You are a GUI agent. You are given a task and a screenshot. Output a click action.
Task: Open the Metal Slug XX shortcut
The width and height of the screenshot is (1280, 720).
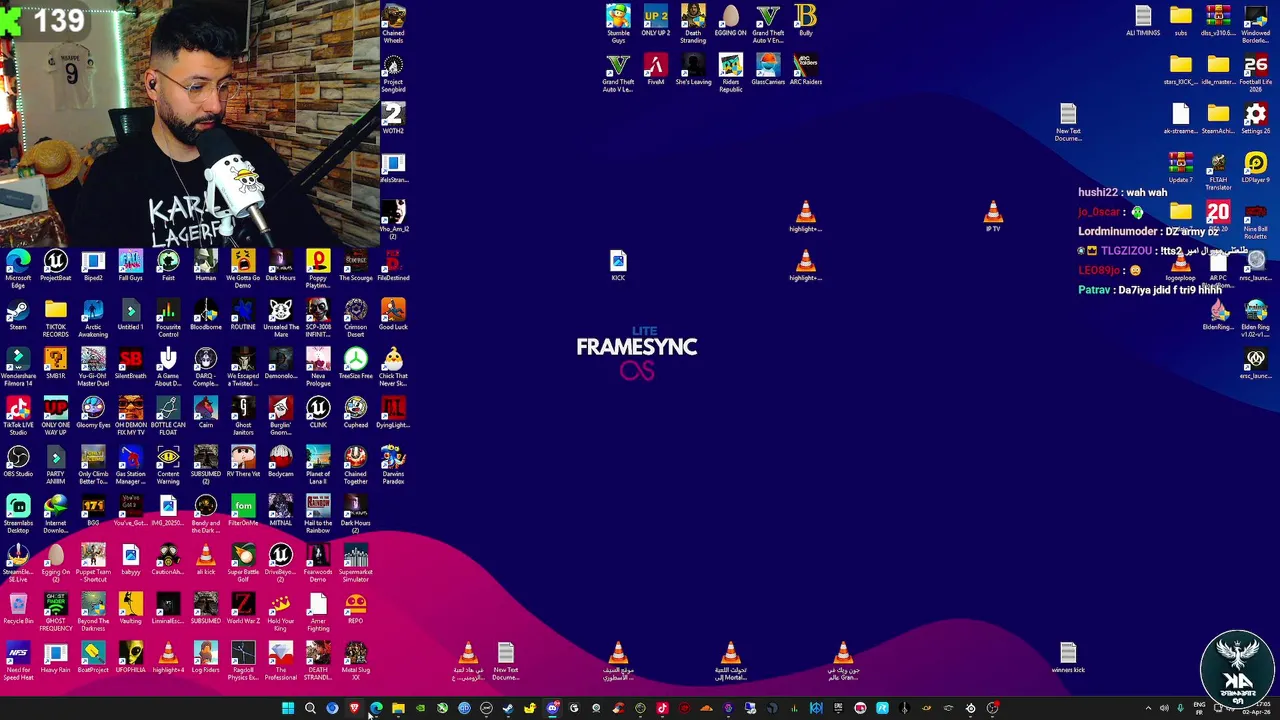[356, 662]
